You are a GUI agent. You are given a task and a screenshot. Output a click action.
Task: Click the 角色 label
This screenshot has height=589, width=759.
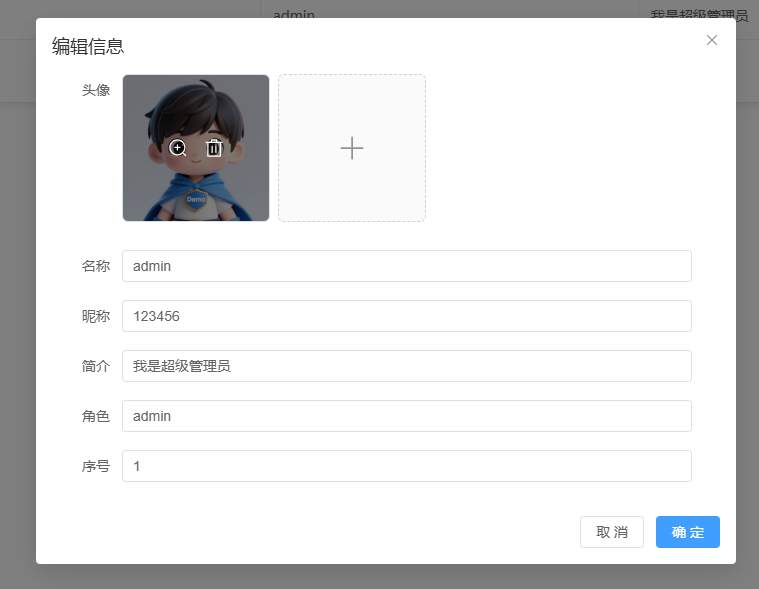96,416
